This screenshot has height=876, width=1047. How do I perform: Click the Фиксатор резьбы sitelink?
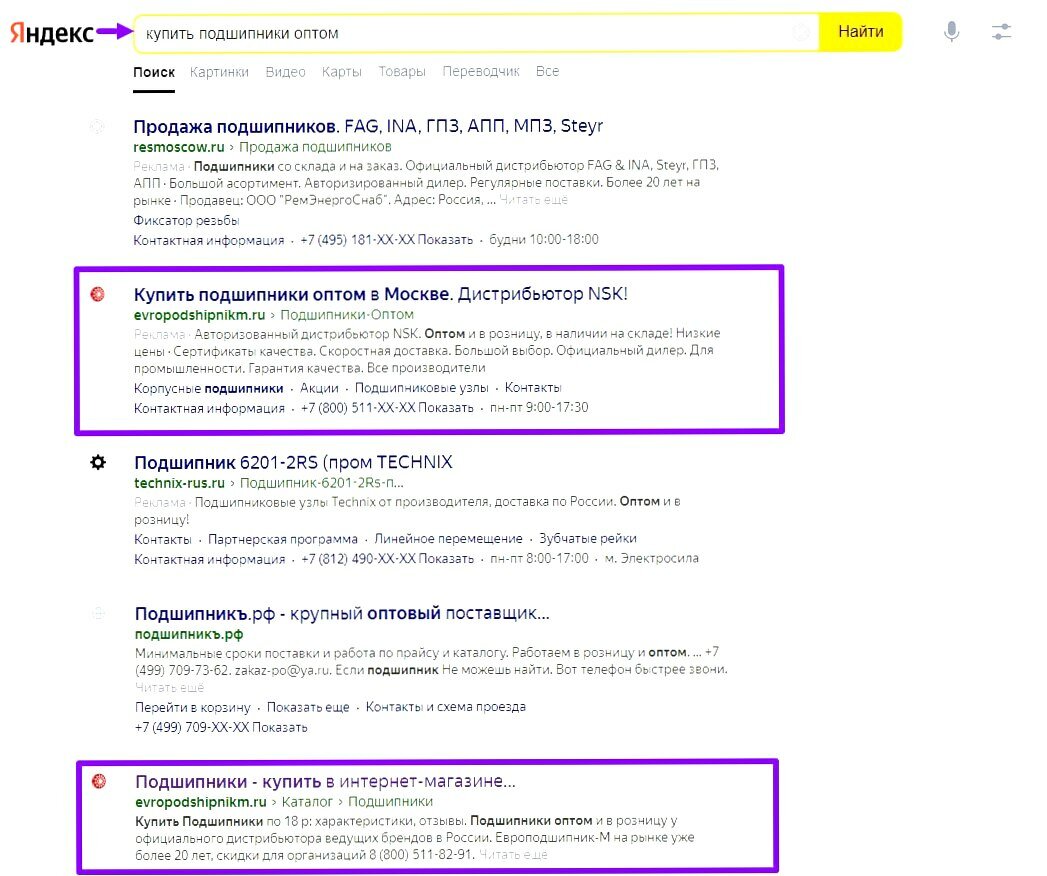(186, 220)
